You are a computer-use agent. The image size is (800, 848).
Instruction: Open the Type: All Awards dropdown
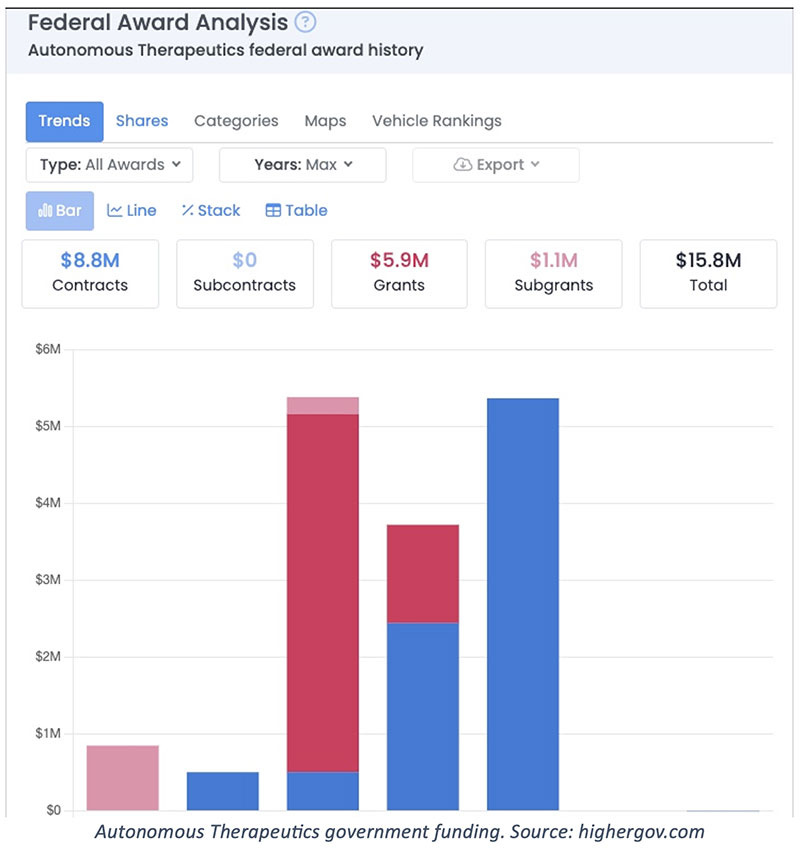point(109,165)
